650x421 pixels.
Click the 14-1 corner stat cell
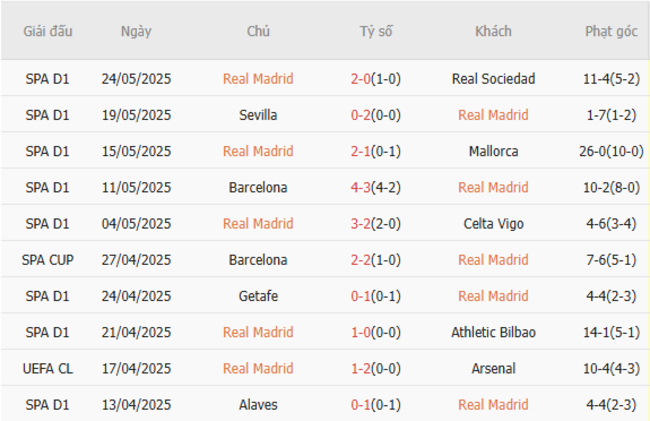point(611,332)
